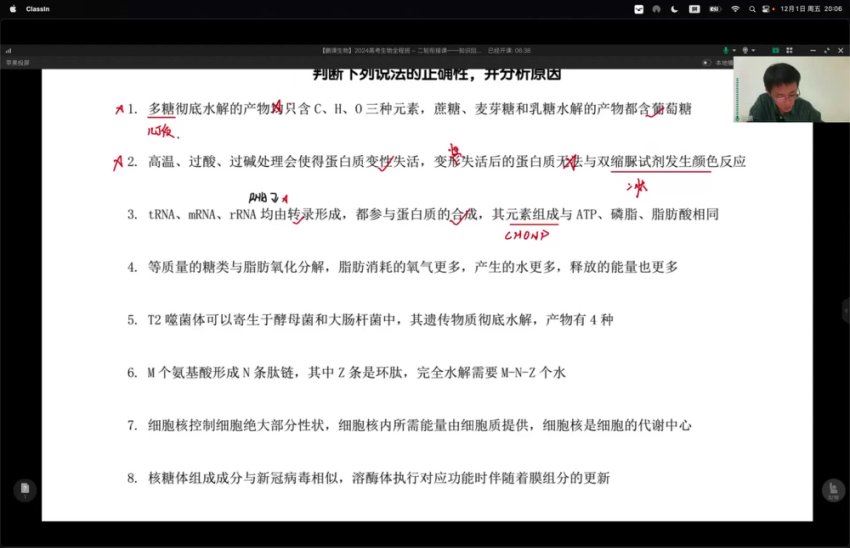Click the lesson title in window header
850x548 pixels.
tap(401, 50)
